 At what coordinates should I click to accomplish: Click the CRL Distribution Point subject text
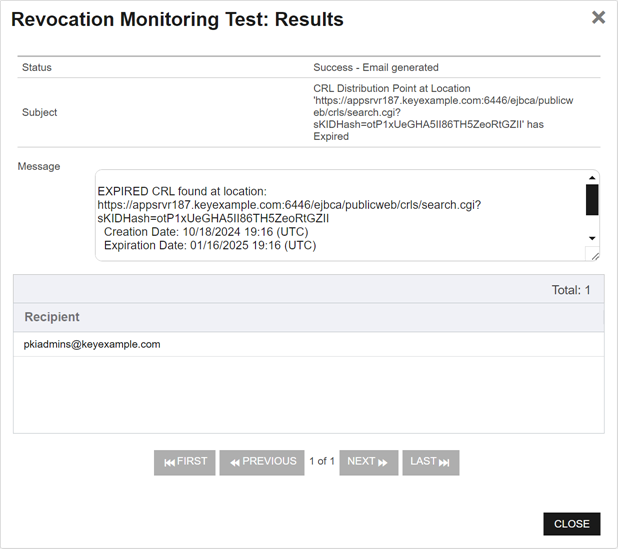430,112
